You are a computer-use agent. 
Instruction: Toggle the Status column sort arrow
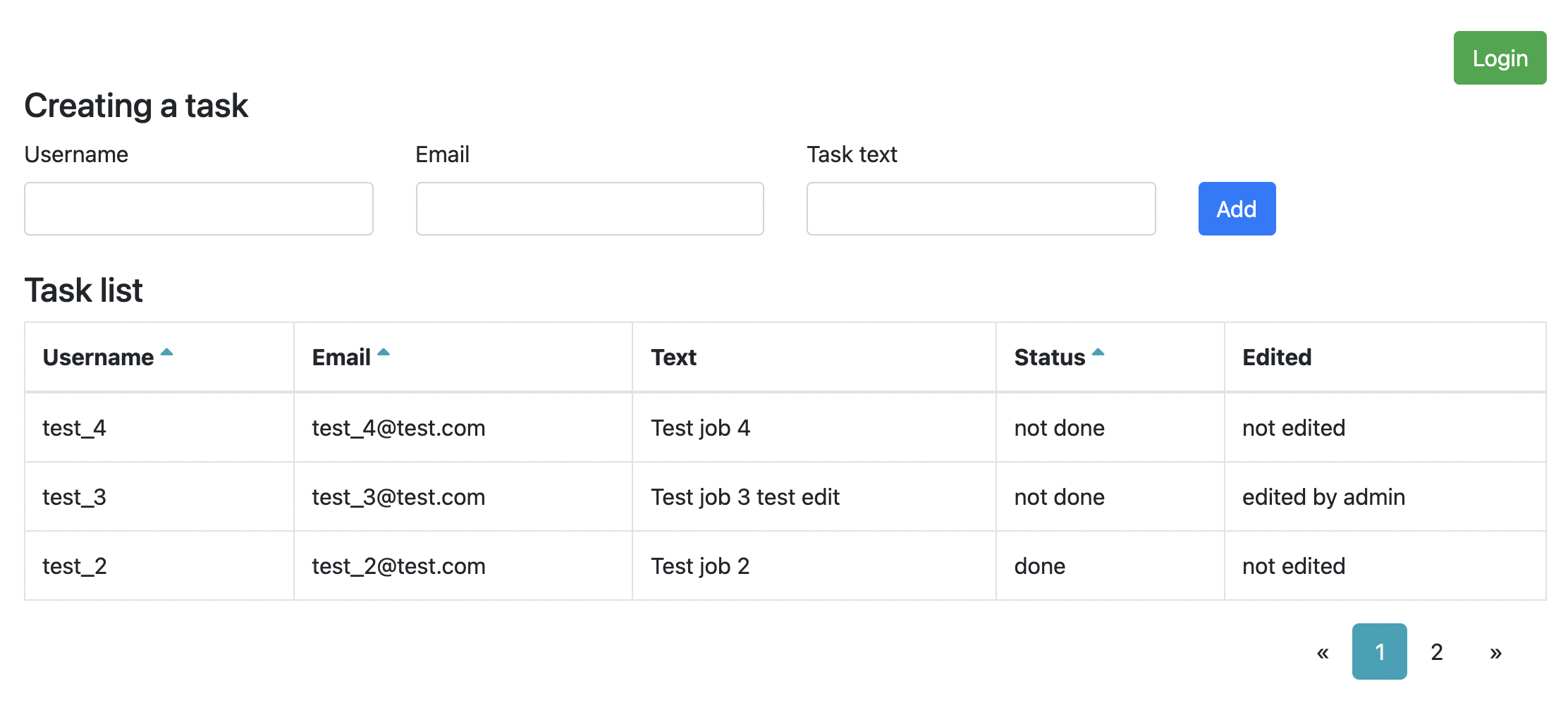[1098, 352]
